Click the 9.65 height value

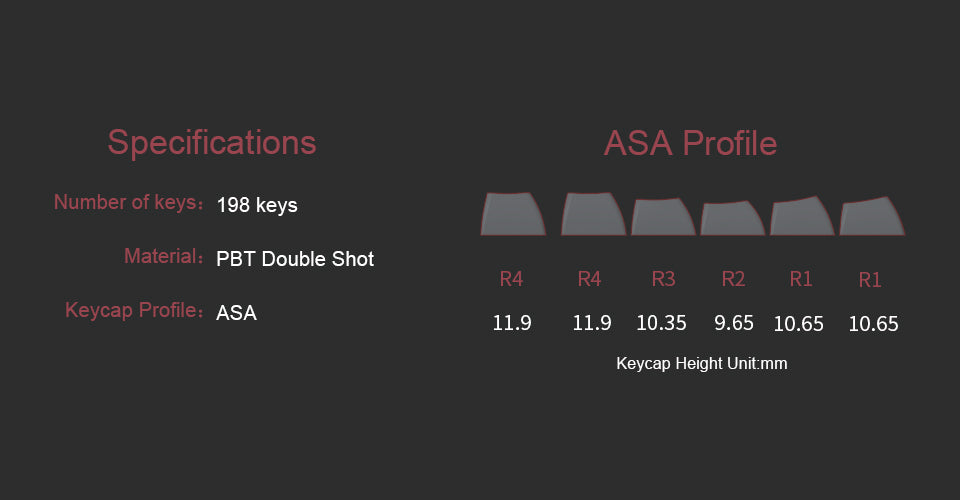coord(733,323)
